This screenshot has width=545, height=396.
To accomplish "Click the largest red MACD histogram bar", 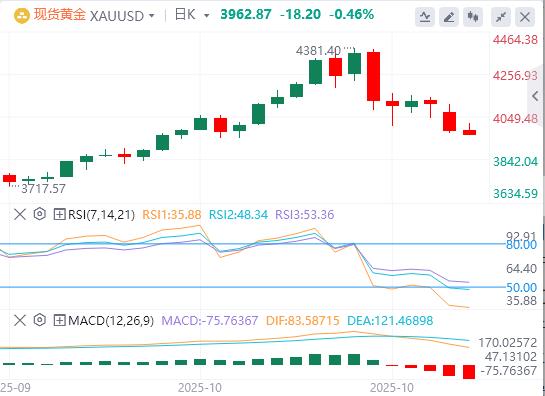I will point(469,372).
